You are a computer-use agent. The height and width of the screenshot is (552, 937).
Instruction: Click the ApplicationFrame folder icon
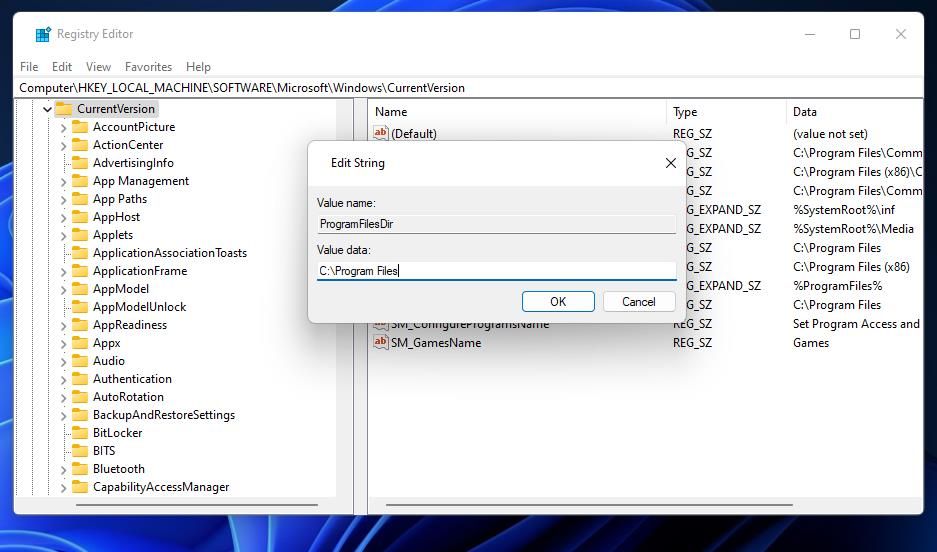(80, 271)
